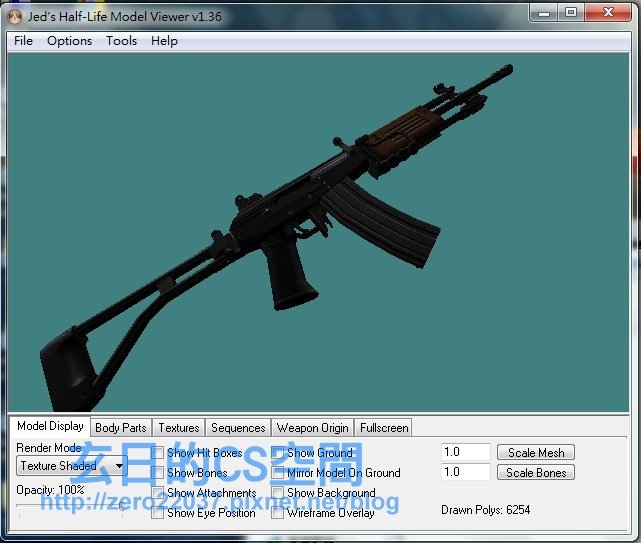Enable Show Hit Boxes checkbox
Screen dimensions: 641x543
point(157,453)
